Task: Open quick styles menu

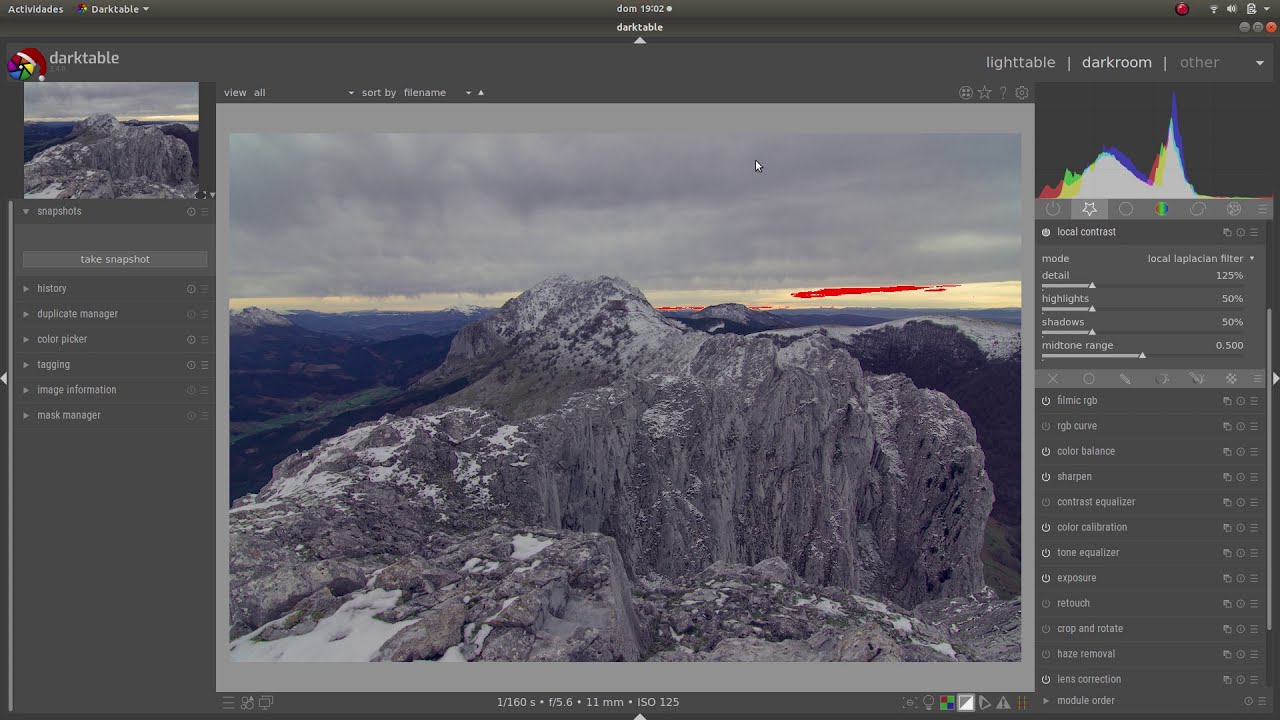Action: 247,703
